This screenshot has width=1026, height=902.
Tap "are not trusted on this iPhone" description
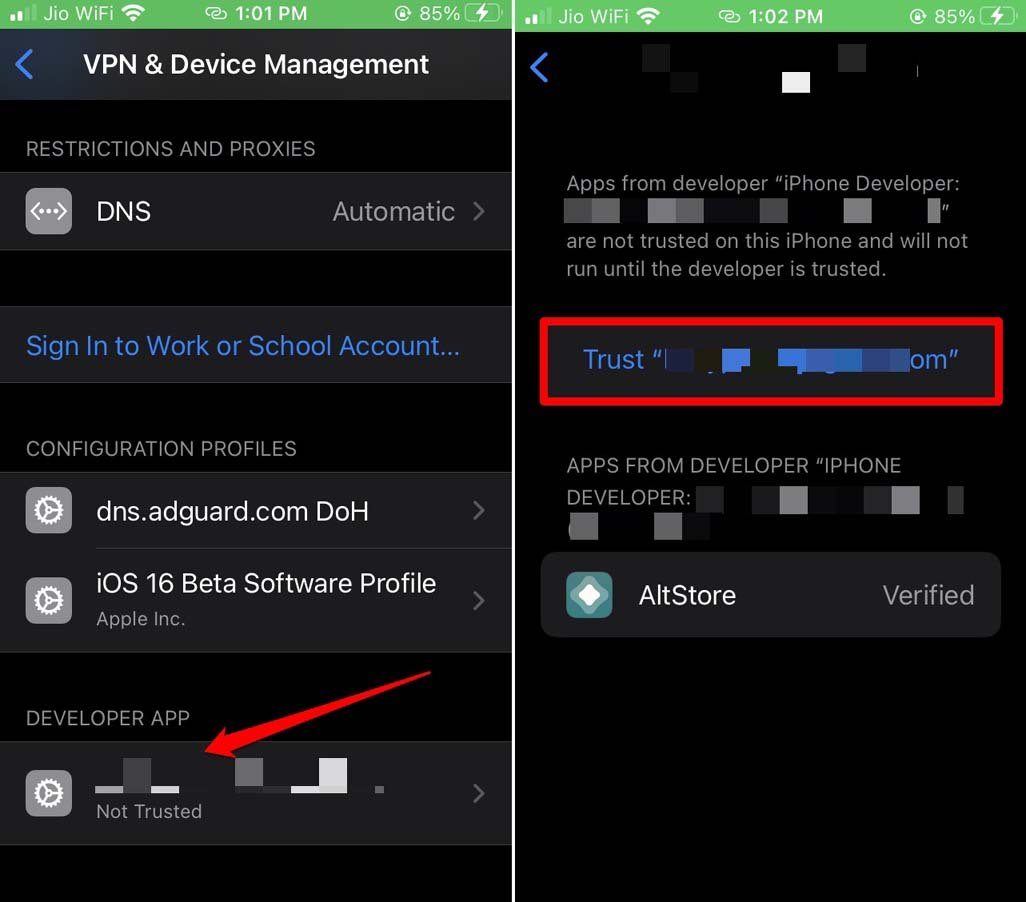pos(766,255)
